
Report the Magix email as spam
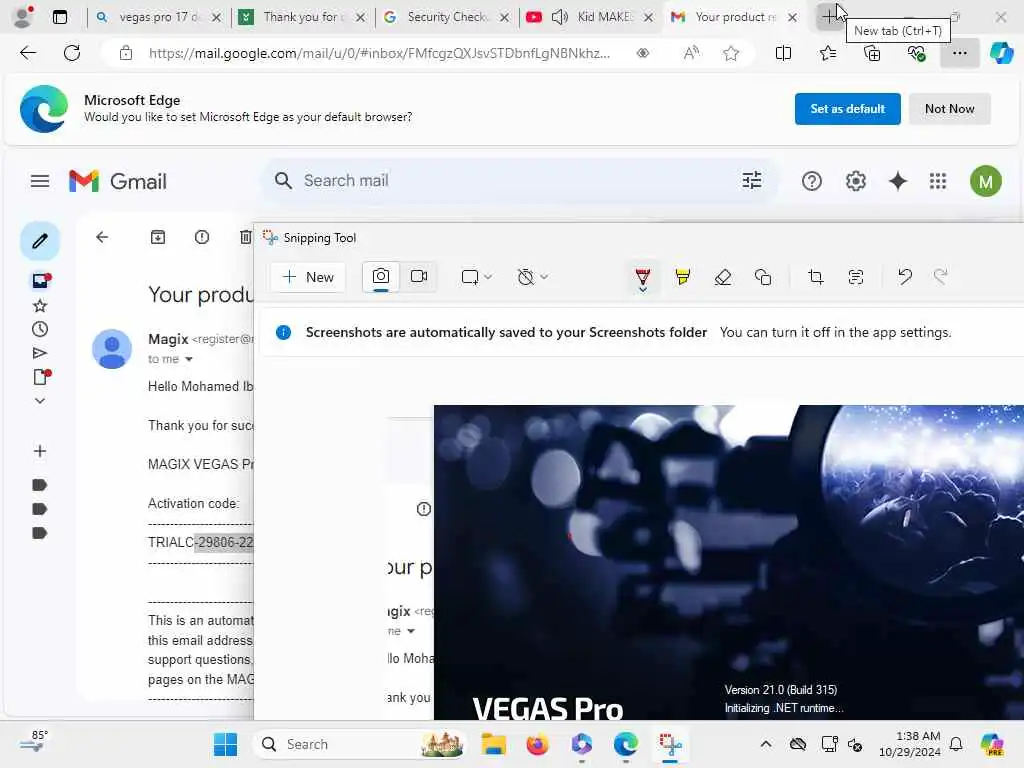202,237
